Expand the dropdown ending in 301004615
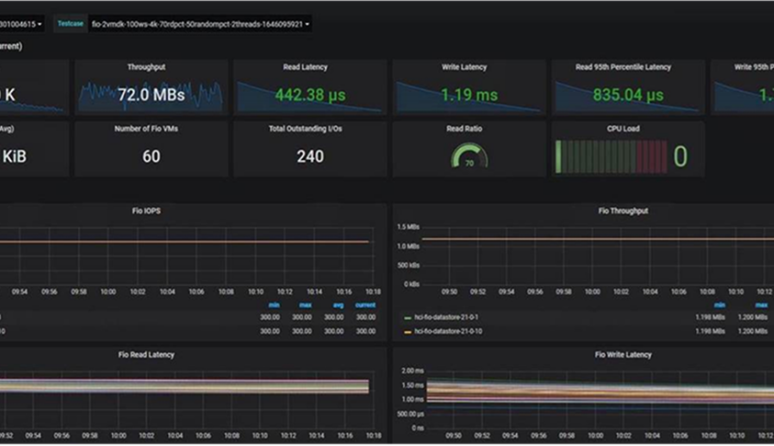The image size is (774, 446). click(20, 23)
